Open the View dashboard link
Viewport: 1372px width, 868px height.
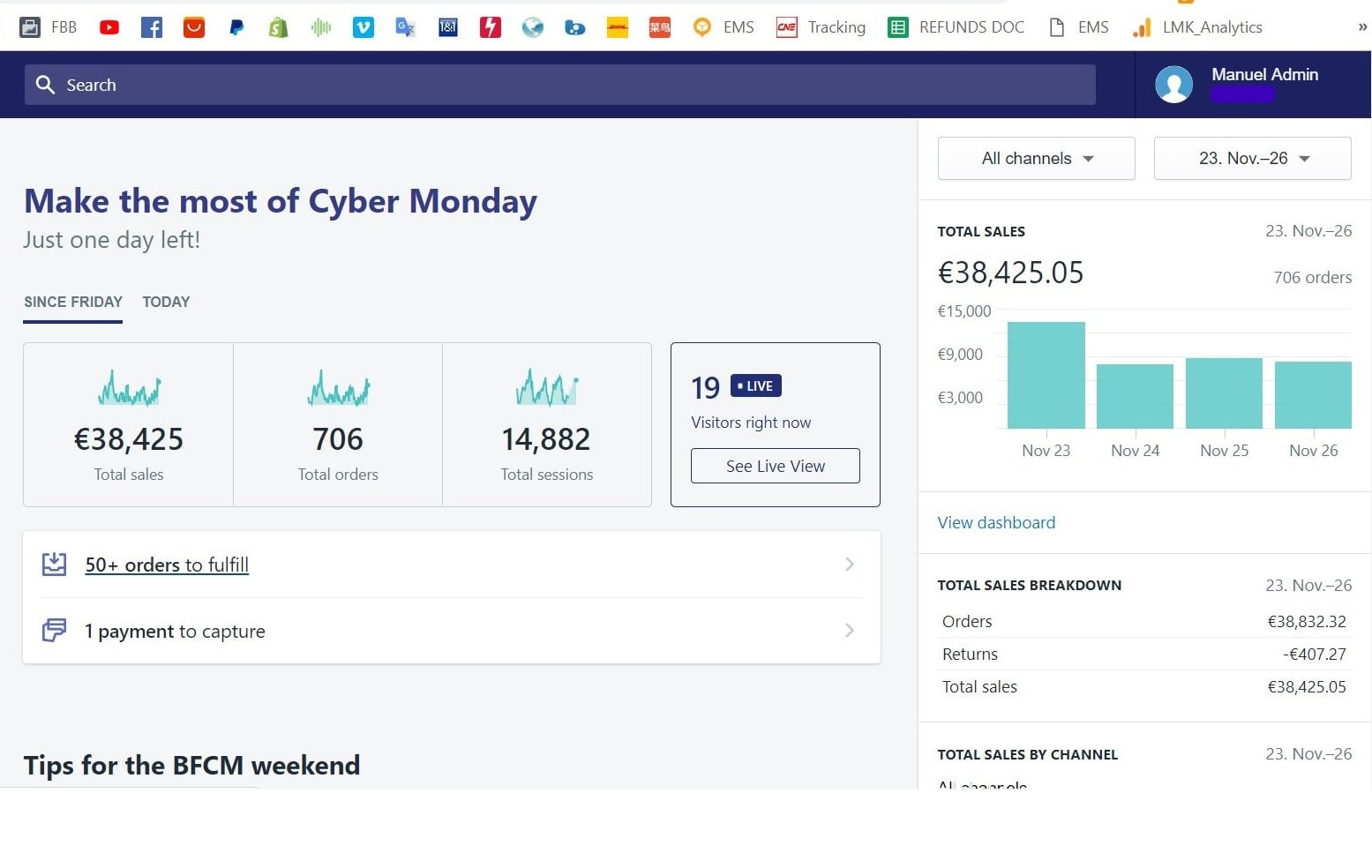[996, 522]
